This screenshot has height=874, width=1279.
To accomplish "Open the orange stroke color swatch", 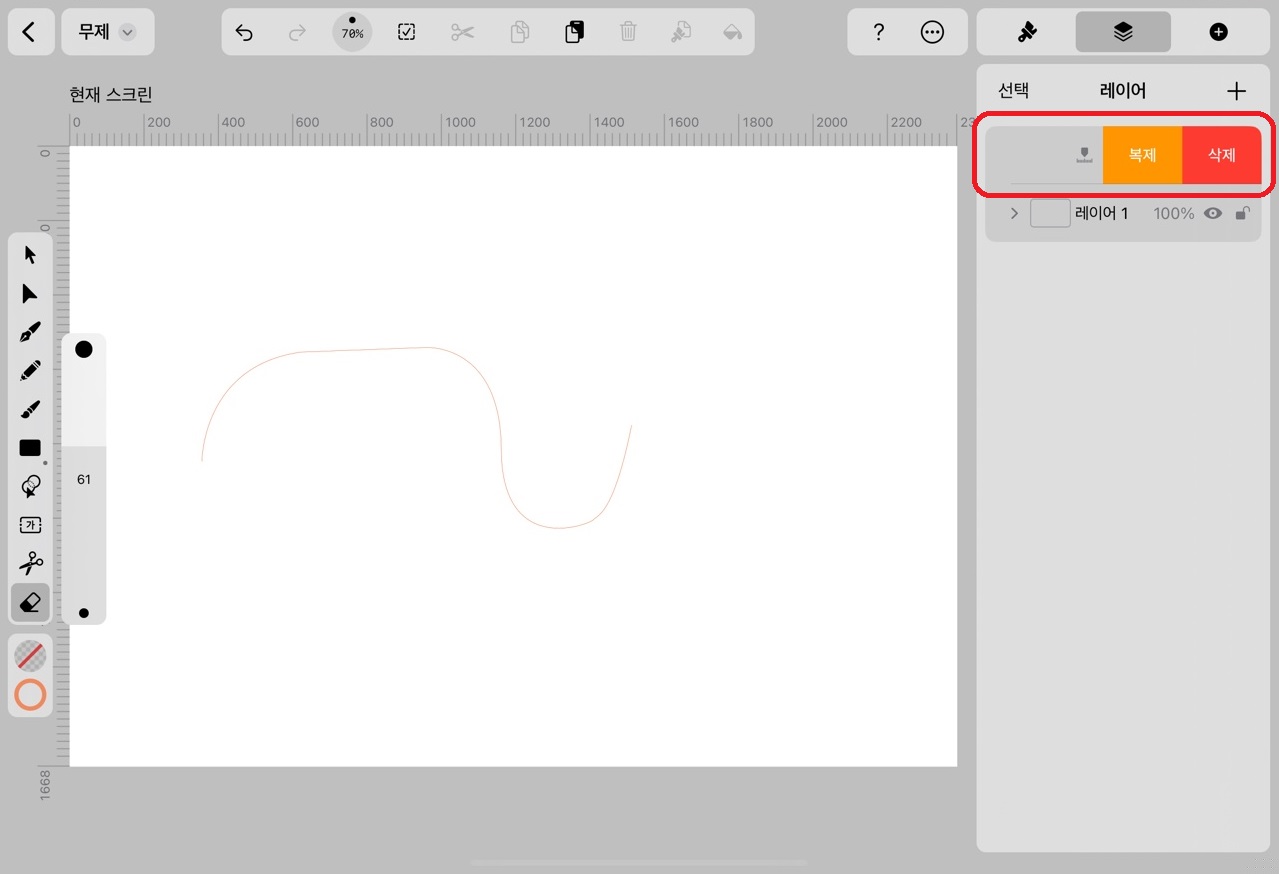I will pyautogui.click(x=30, y=695).
